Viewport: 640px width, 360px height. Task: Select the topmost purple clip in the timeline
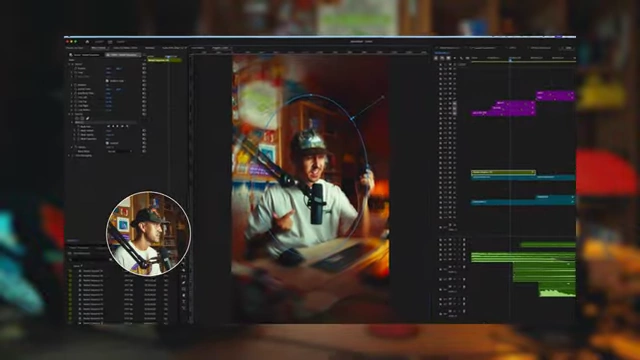(x=555, y=93)
